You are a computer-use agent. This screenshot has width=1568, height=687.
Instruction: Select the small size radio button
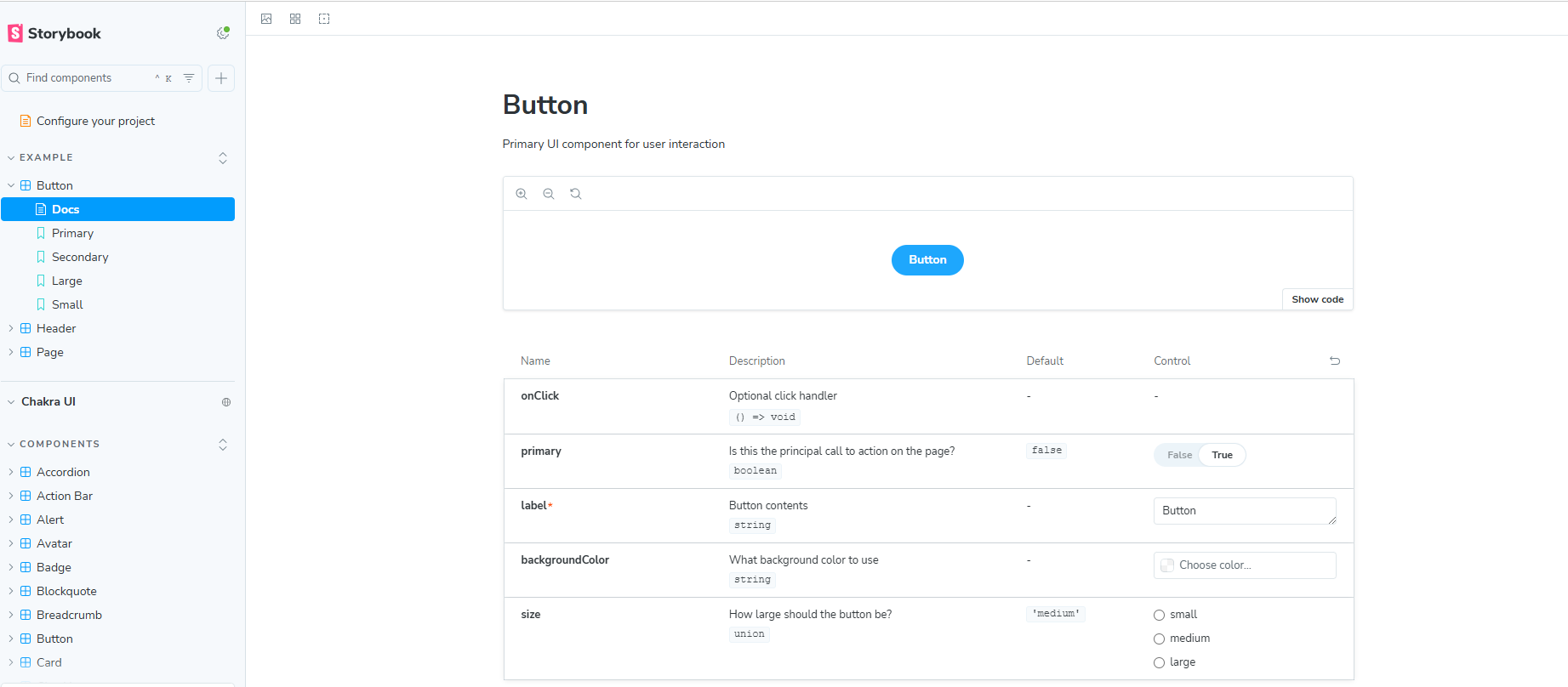coord(1159,615)
